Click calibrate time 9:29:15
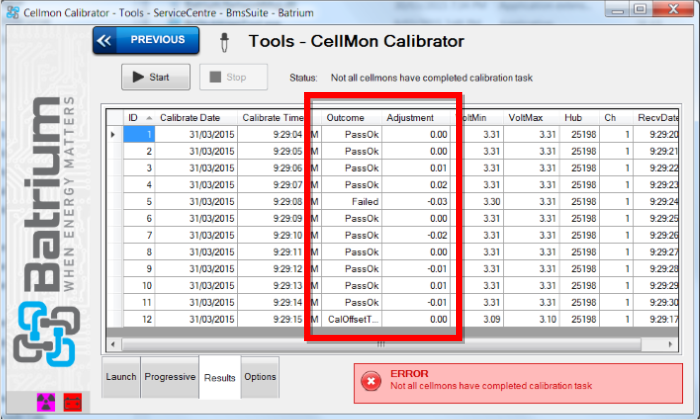The height and width of the screenshot is (420, 700). pyautogui.click(x=288, y=320)
